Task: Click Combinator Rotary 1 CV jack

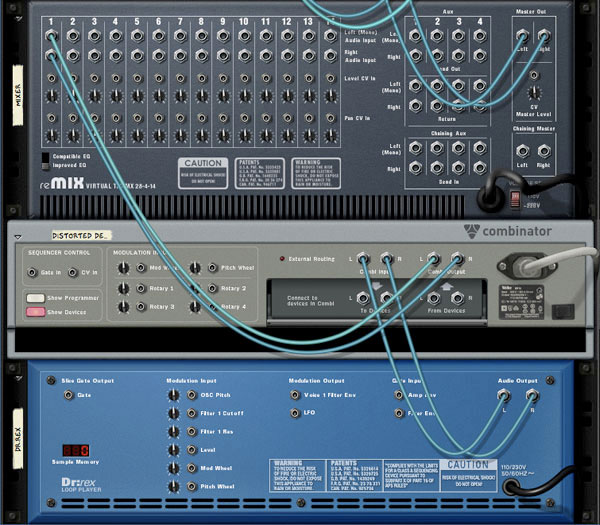Action: pyautogui.click(x=141, y=288)
